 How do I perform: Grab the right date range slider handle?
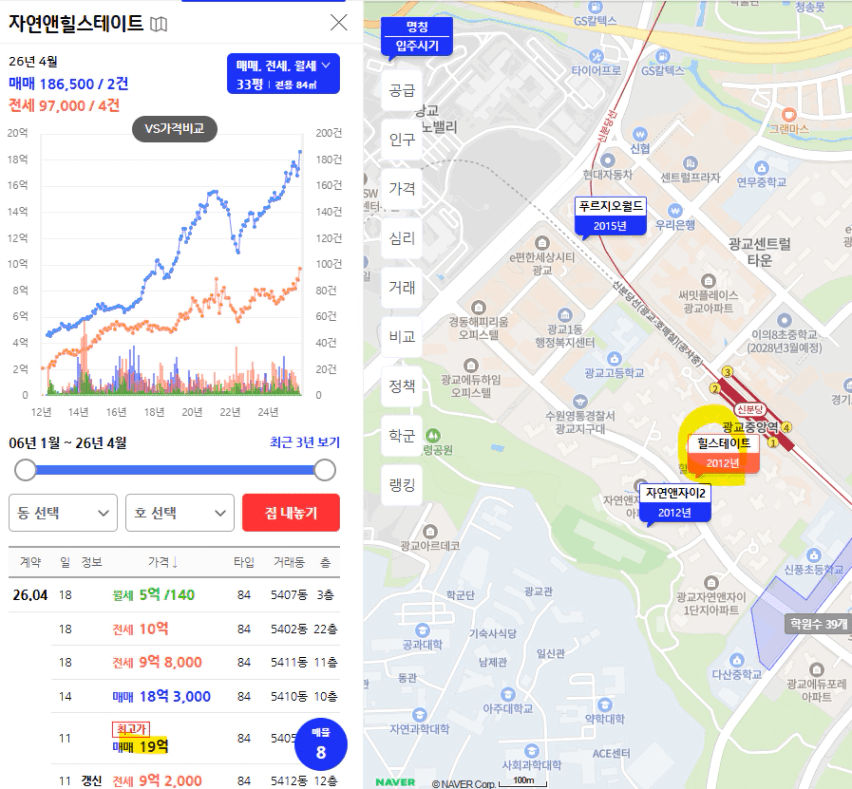click(324, 470)
